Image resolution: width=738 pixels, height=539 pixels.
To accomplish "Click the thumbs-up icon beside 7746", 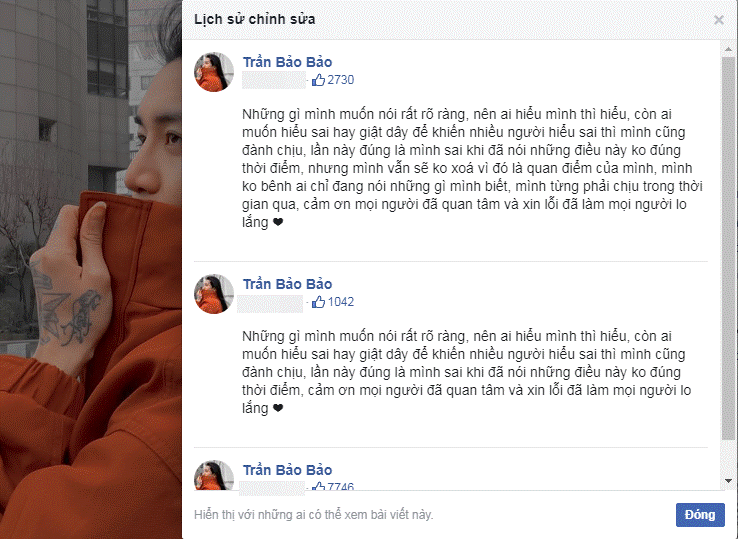I will point(319,486).
